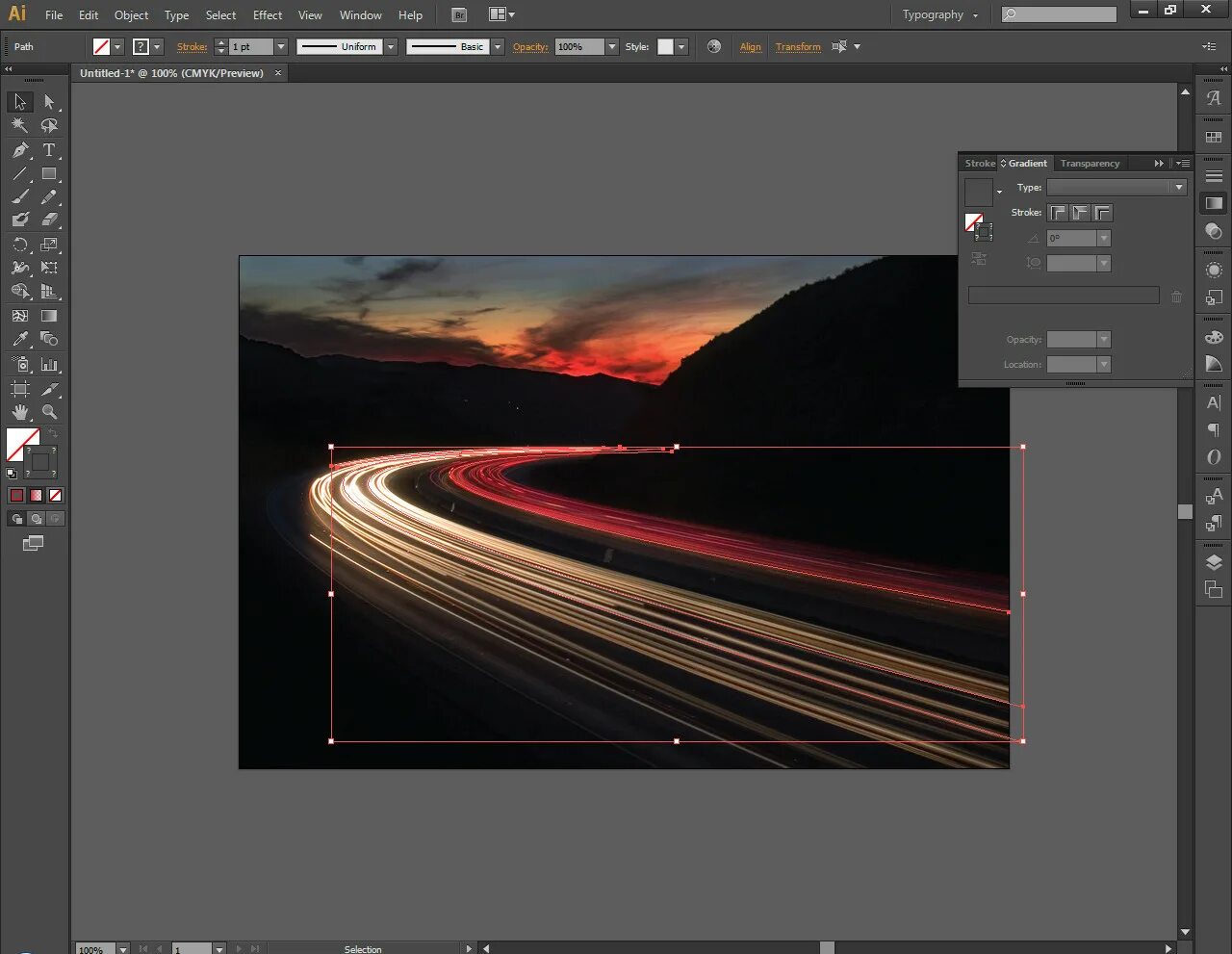The height and width of the screenshot is (954, 1232).
Task: Open the Color palette panel icon
Action: (1214, 338)
